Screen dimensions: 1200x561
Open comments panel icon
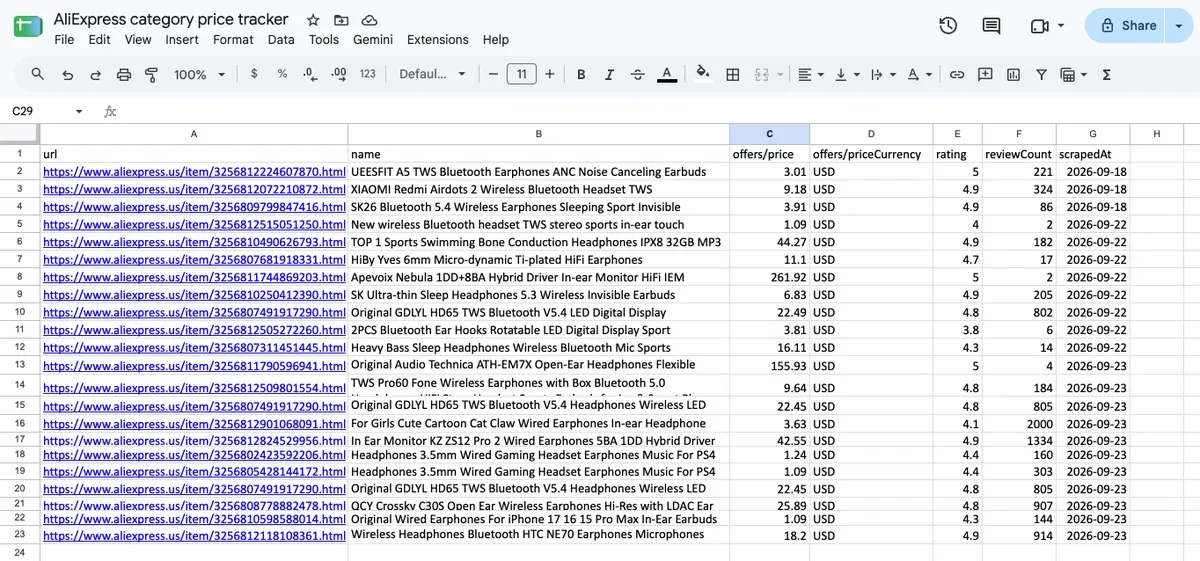point(991,26)
